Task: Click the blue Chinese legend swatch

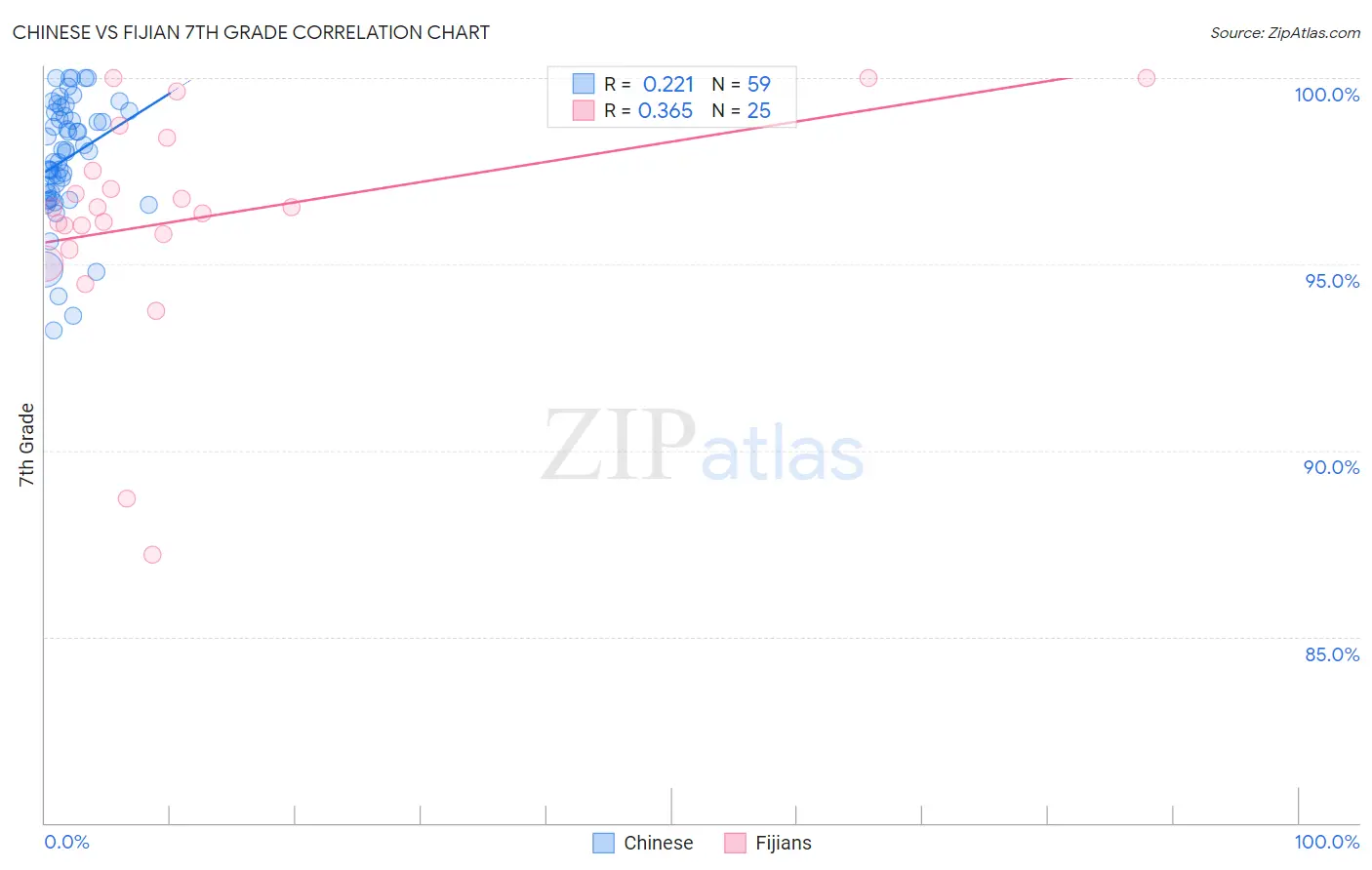Action: (x=604, y=843)
